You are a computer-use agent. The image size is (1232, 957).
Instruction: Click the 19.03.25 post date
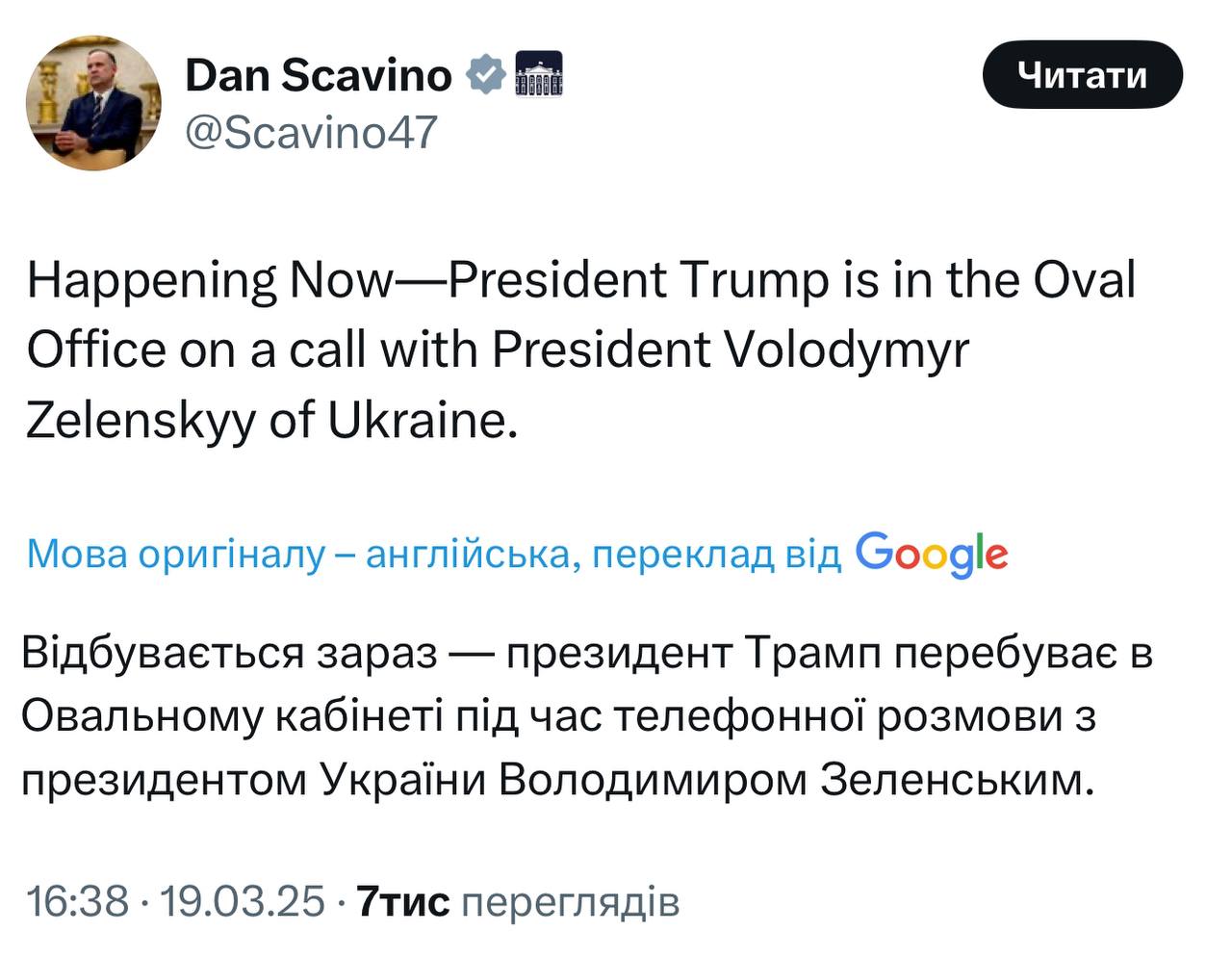click(243, 902)
